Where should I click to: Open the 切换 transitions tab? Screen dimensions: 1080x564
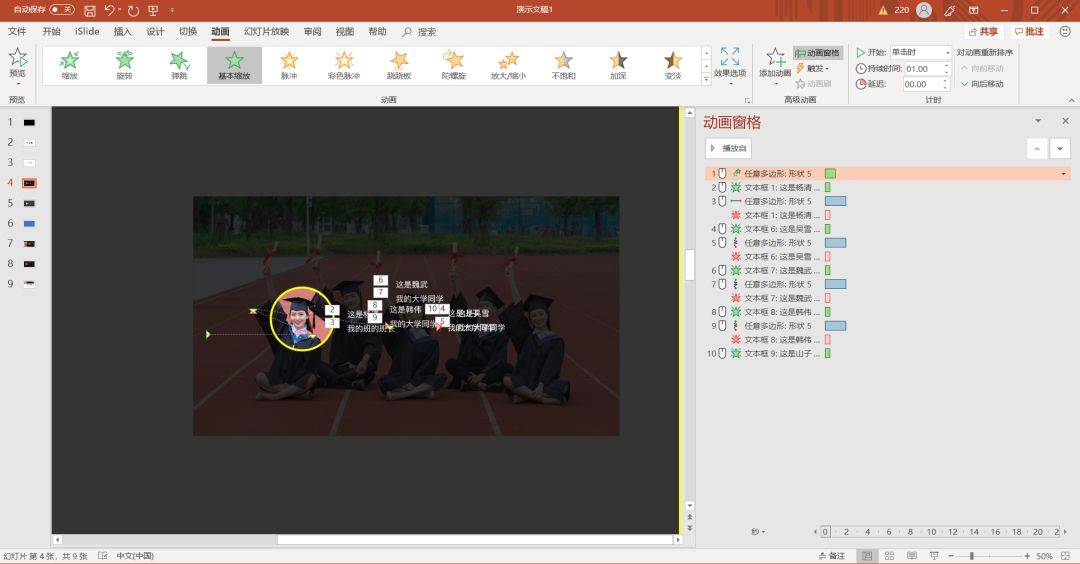[188, 32]
